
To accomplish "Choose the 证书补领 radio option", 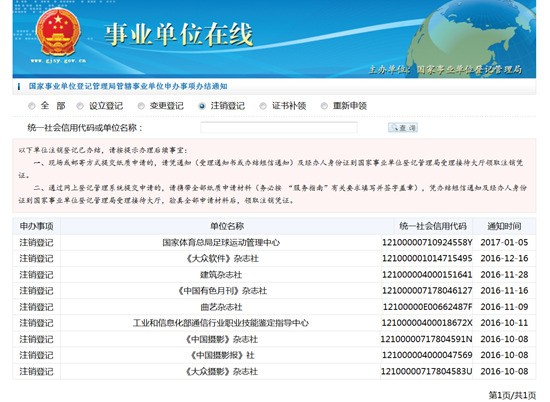I will [263, 106].
